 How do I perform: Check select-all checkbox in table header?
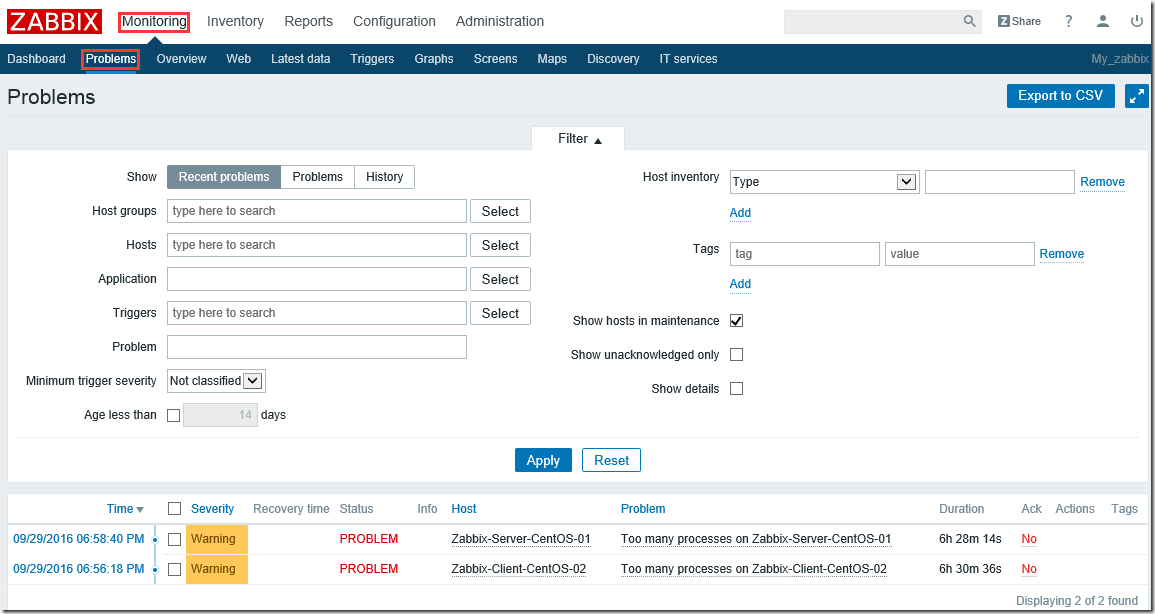tap(175, 509)
